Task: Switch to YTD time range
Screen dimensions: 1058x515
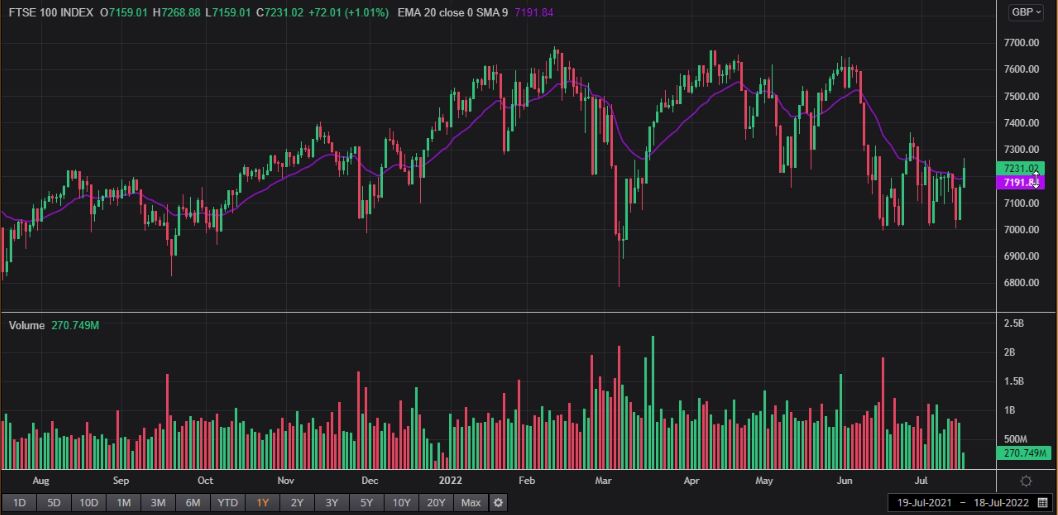Action: point(227,502)
